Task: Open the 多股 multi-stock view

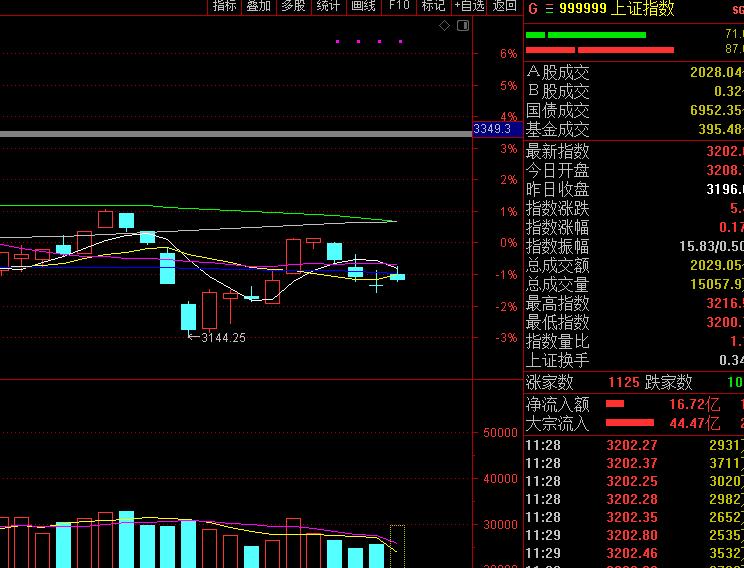Action: click(x=293, y=6)
